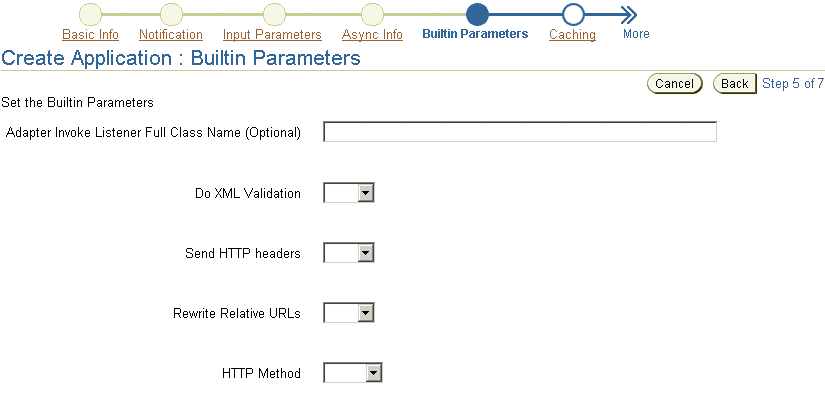
Task: Open the Basic Info step link
Action: point(90,34)
